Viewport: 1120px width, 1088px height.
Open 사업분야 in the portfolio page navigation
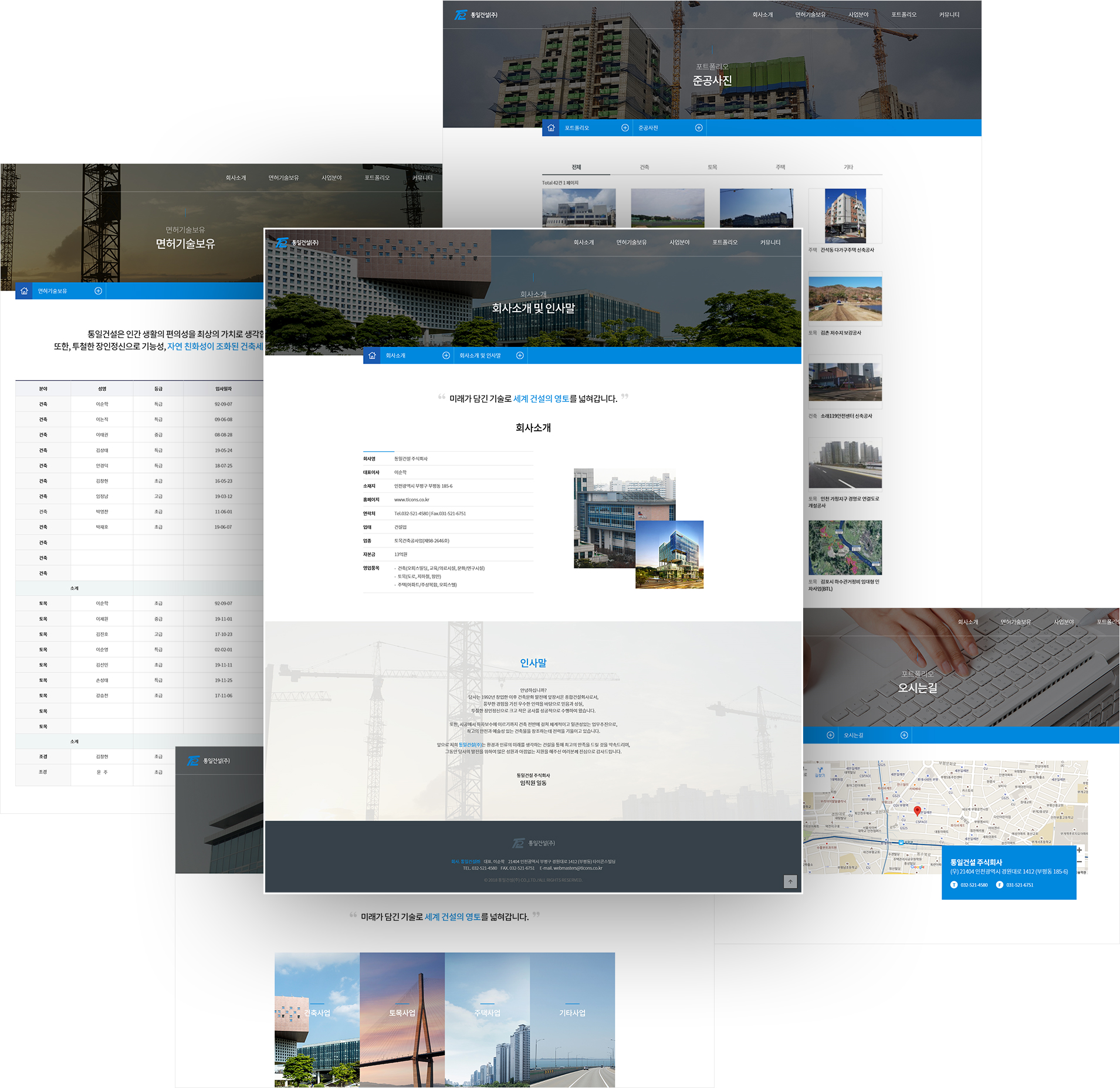click(x=858, y=15)
